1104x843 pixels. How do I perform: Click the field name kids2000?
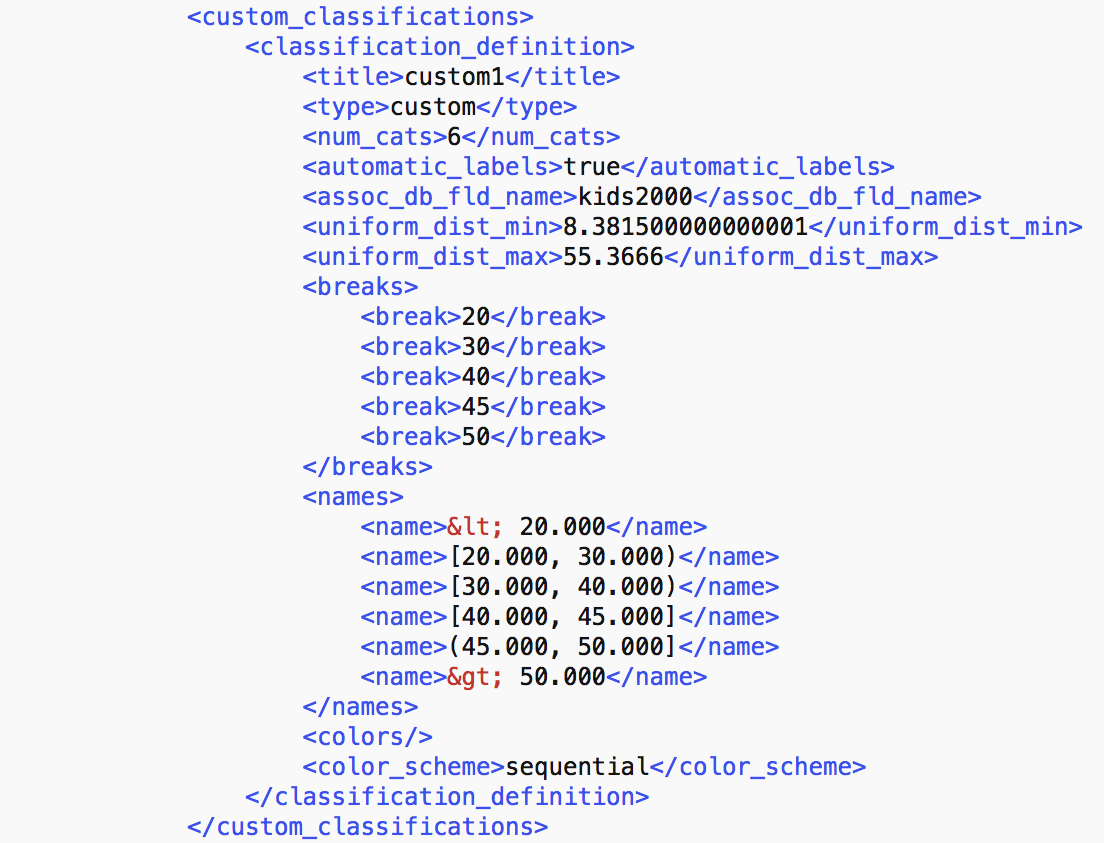coord(635,197)
